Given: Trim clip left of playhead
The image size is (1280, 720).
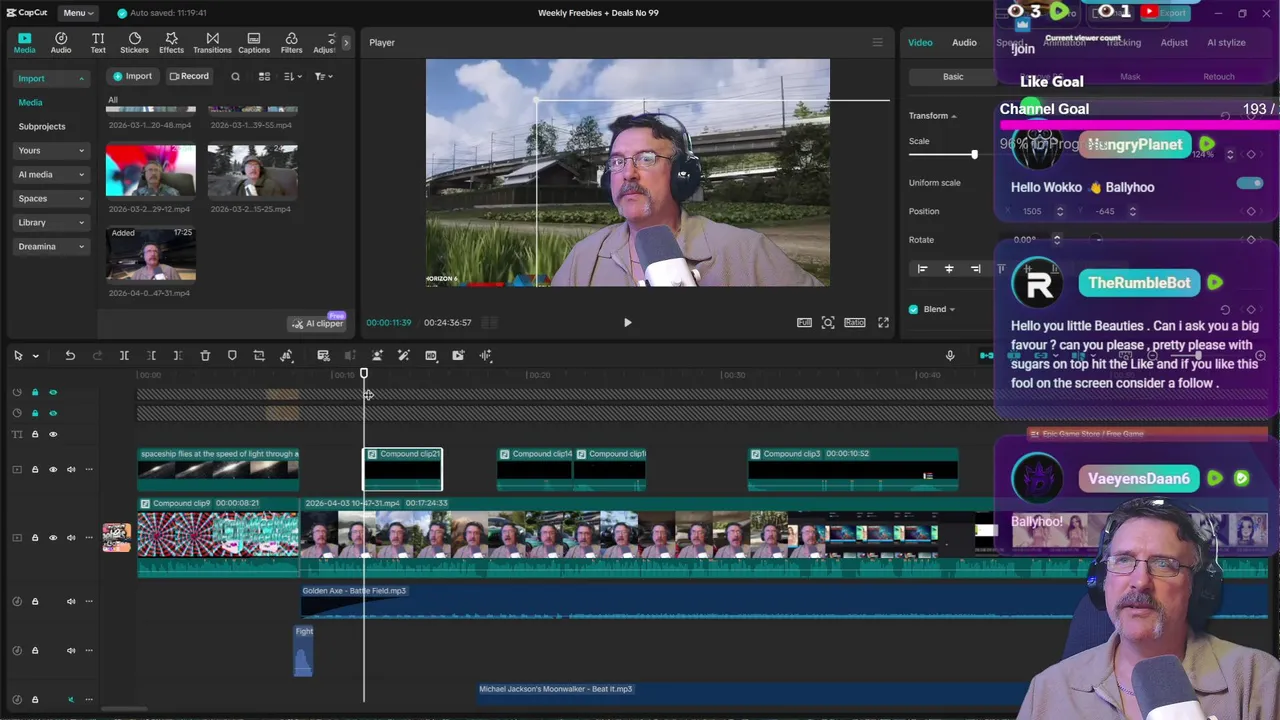Looking at the screenshot, I should [151, 355].
